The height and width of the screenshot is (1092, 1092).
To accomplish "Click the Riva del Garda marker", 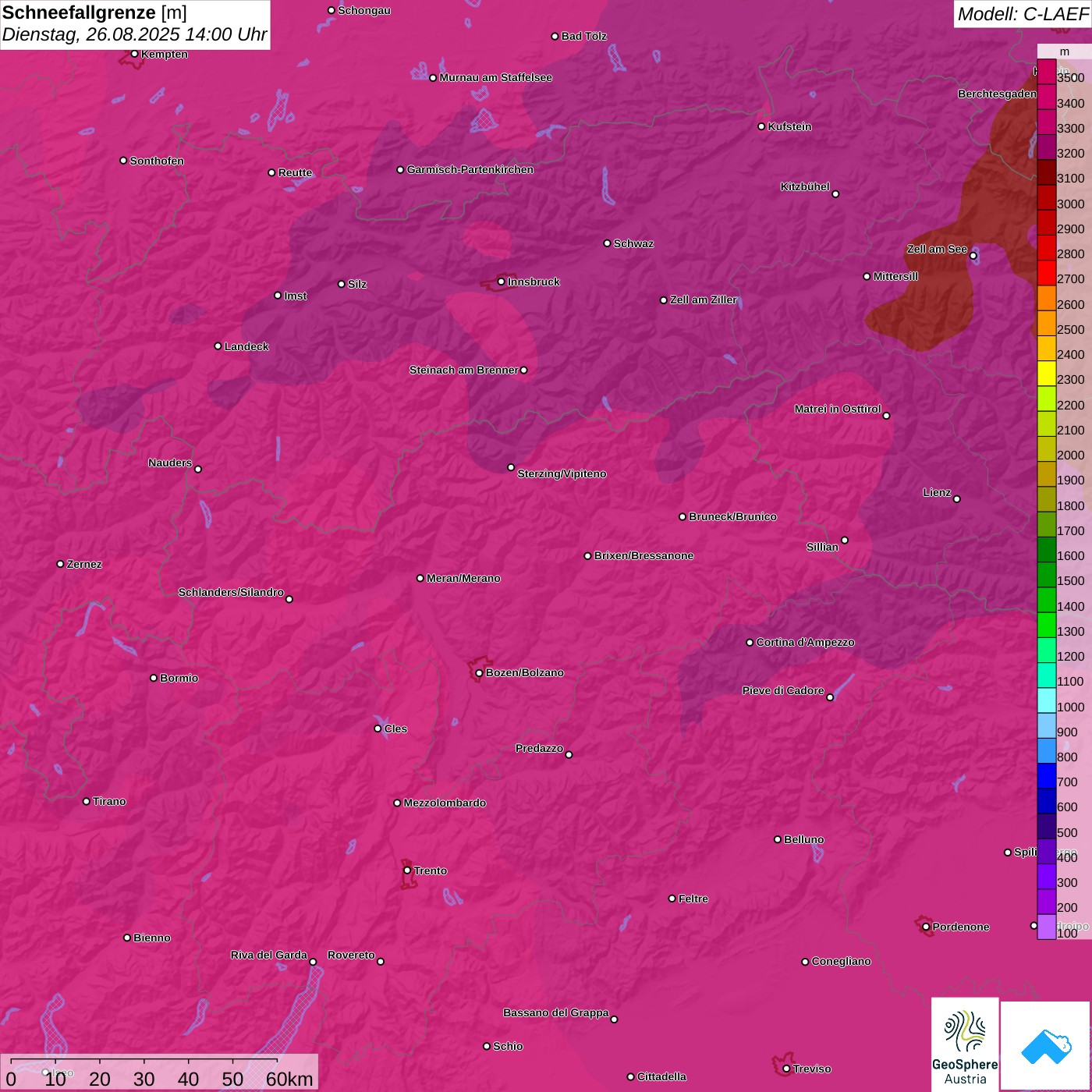I will pyautogui.click(x=314, y=962).
